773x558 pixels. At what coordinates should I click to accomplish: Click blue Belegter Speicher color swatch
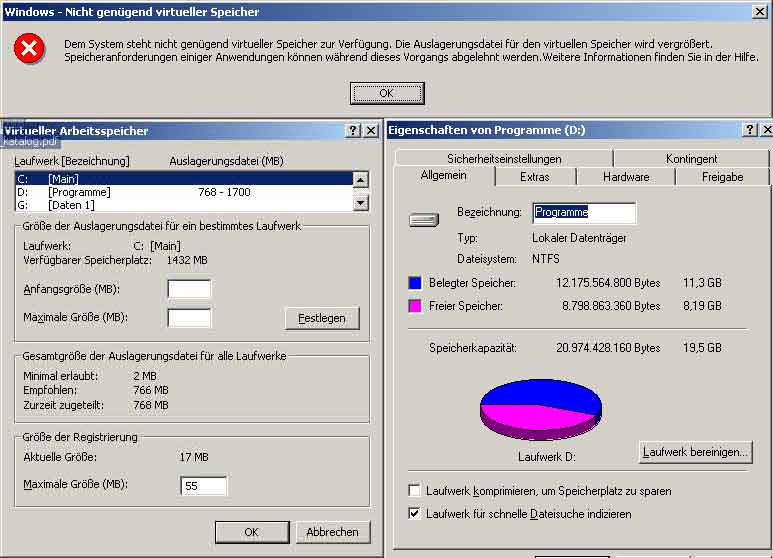(x=415, y=283)
